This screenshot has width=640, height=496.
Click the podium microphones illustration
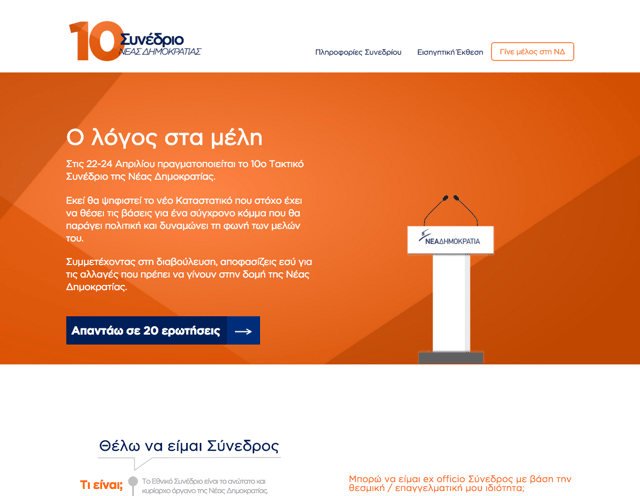450,210
